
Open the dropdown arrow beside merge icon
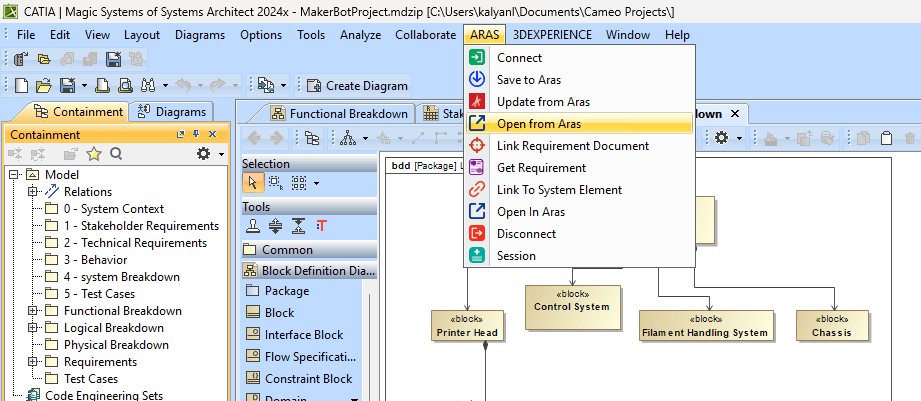click(x=284, y=86)
